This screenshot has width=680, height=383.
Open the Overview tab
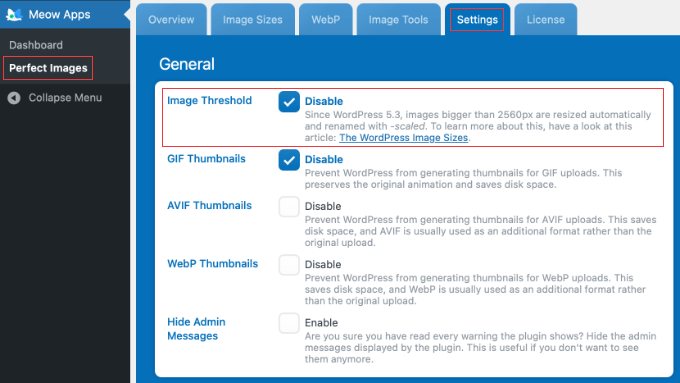pyautogui.click(x=171, y=20)
